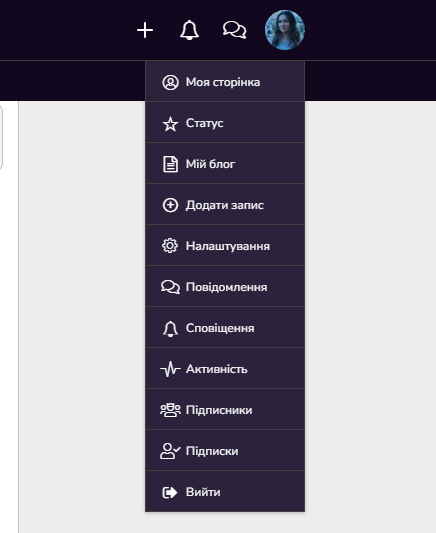View Активність from the dropdown
Screen dimensions: 436x533
[x=225, y=369]
